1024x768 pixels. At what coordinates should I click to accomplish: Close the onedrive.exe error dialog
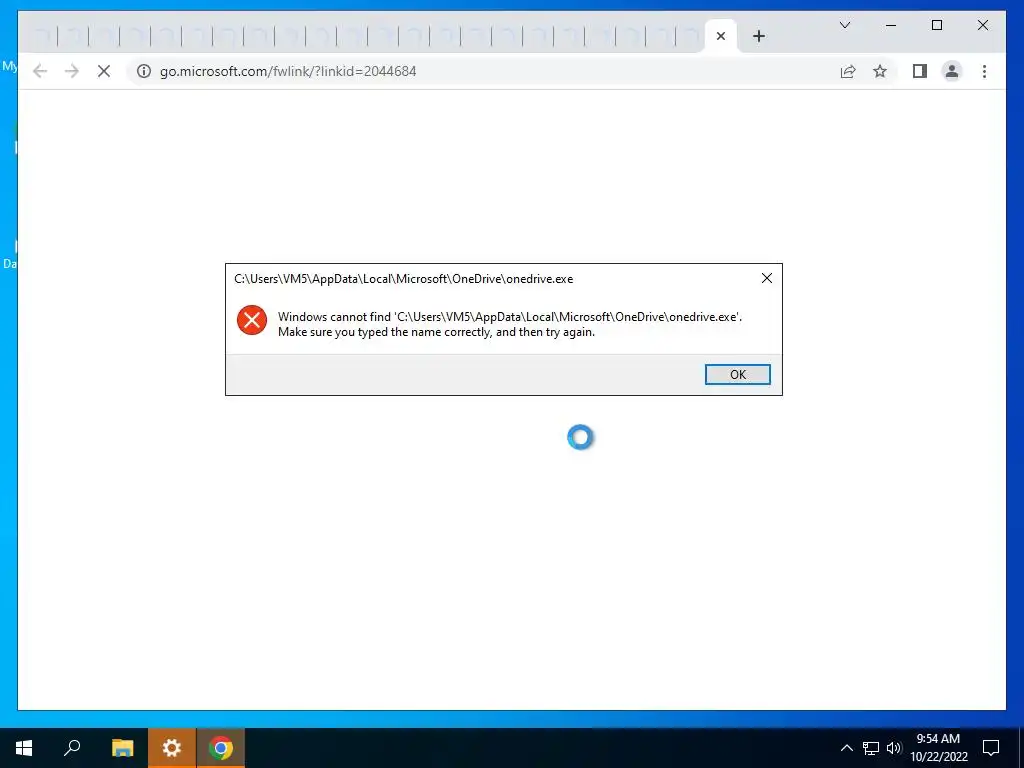pyautogui.click(x=767, y=278)
